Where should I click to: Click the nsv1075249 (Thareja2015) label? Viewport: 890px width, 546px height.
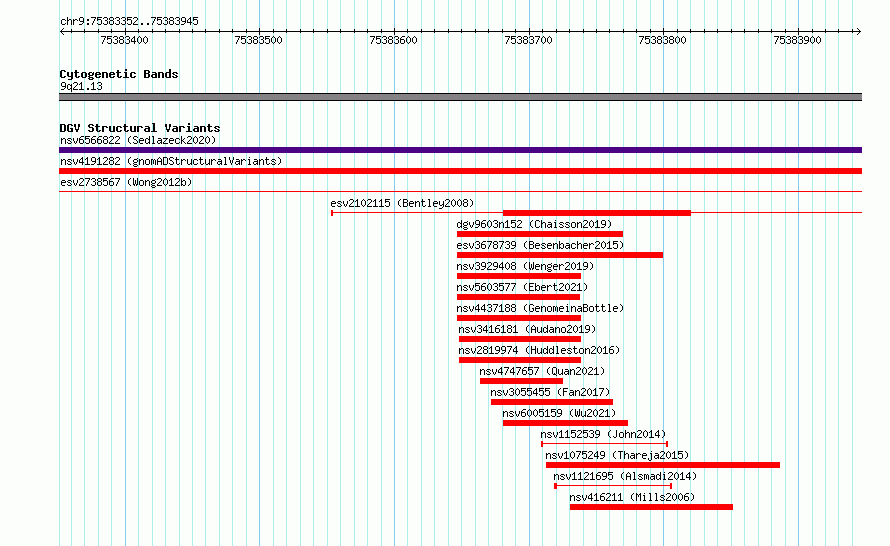(x=617, y=455)
